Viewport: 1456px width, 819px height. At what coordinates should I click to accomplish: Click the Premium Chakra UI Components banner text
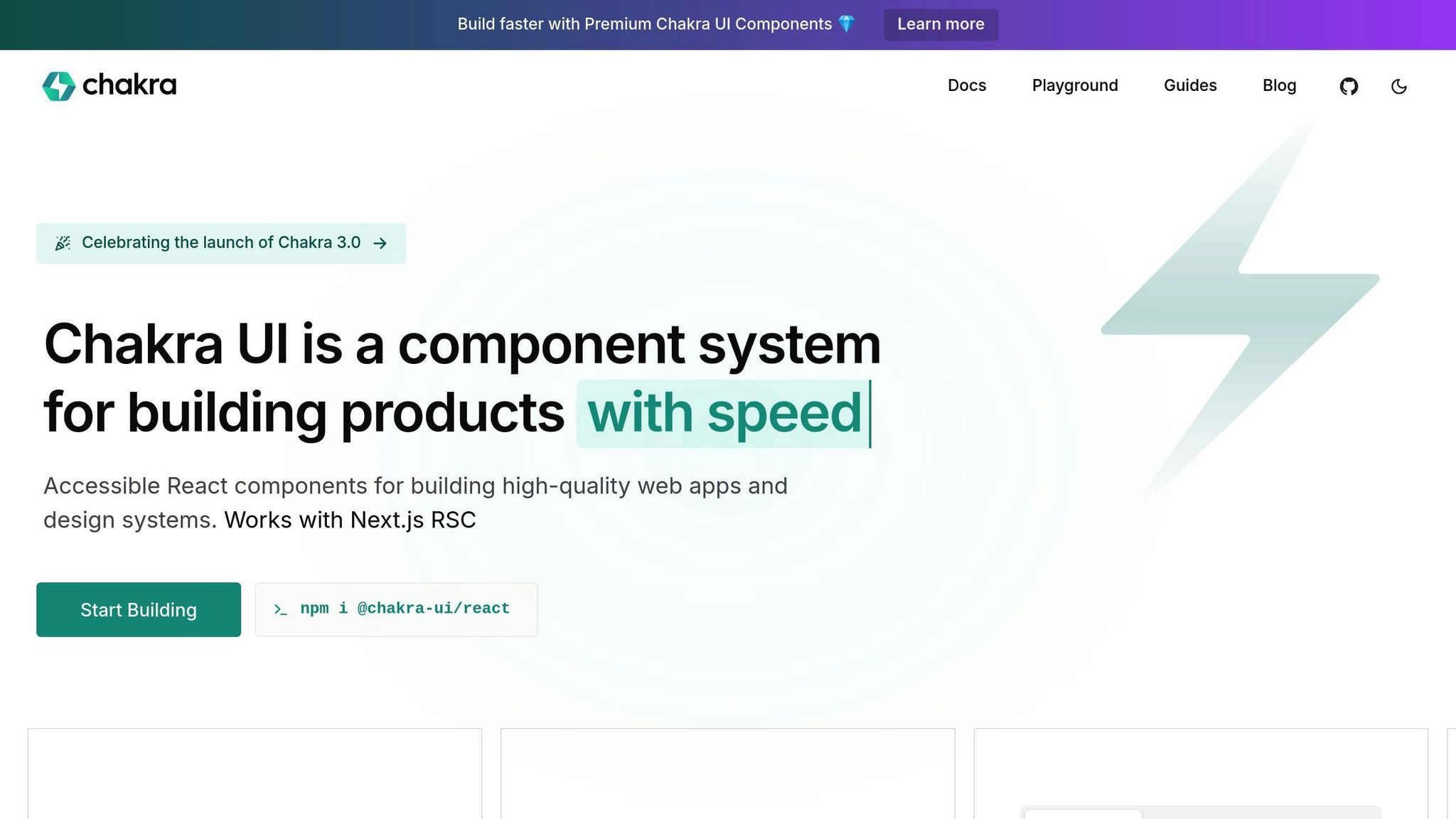(644, 24)
